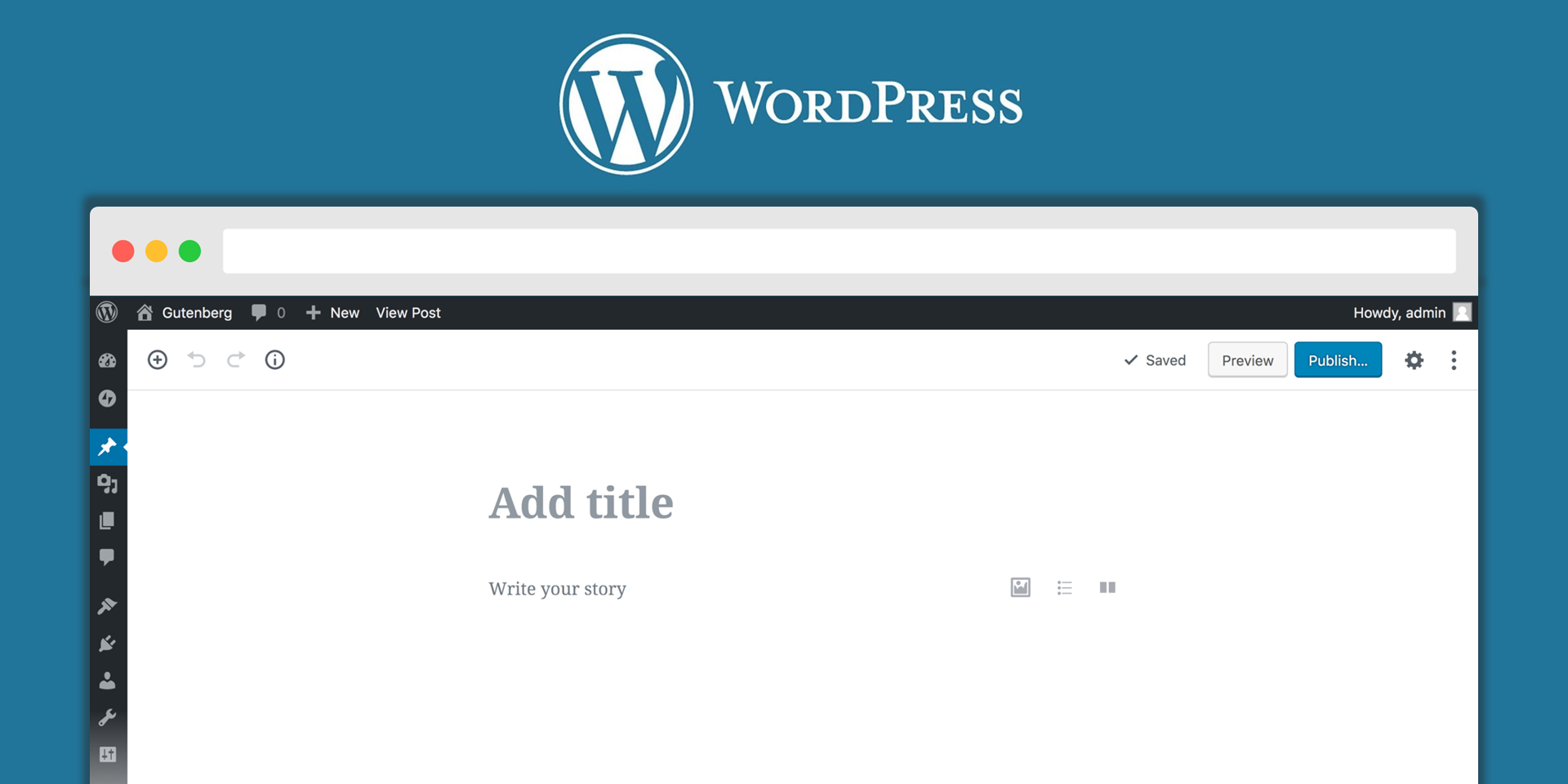Open content structure info icon
The width and height of the screenshot is (1568, 784).
[275, 360]
